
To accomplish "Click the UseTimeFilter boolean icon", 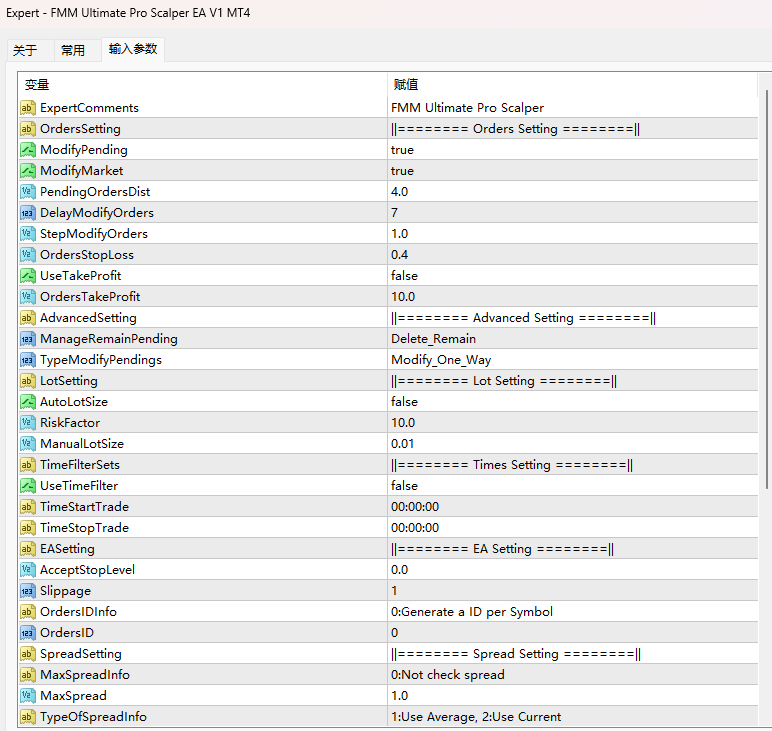I will pos(28,486).
